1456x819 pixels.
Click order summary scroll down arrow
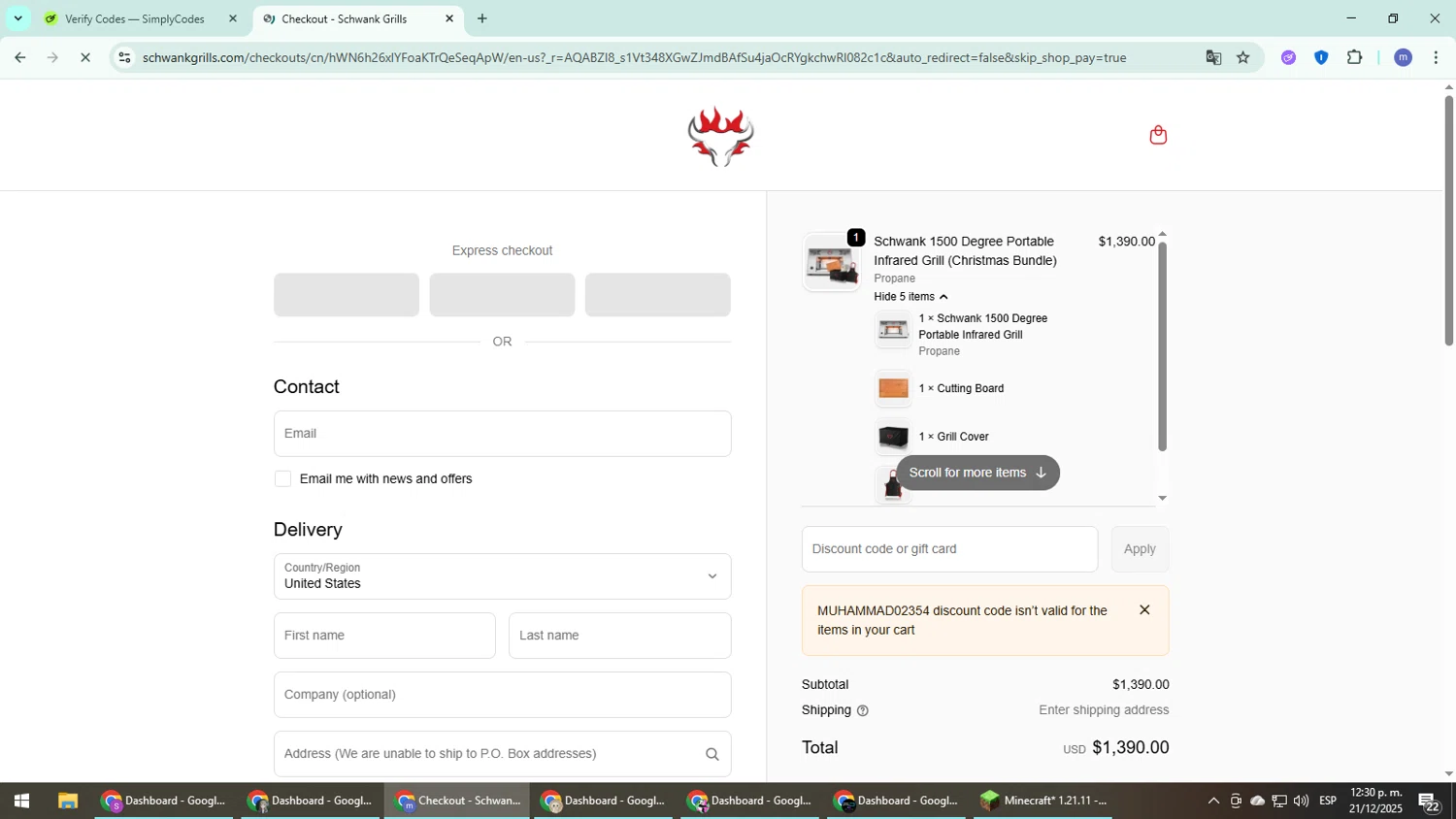pos(1162,498)
